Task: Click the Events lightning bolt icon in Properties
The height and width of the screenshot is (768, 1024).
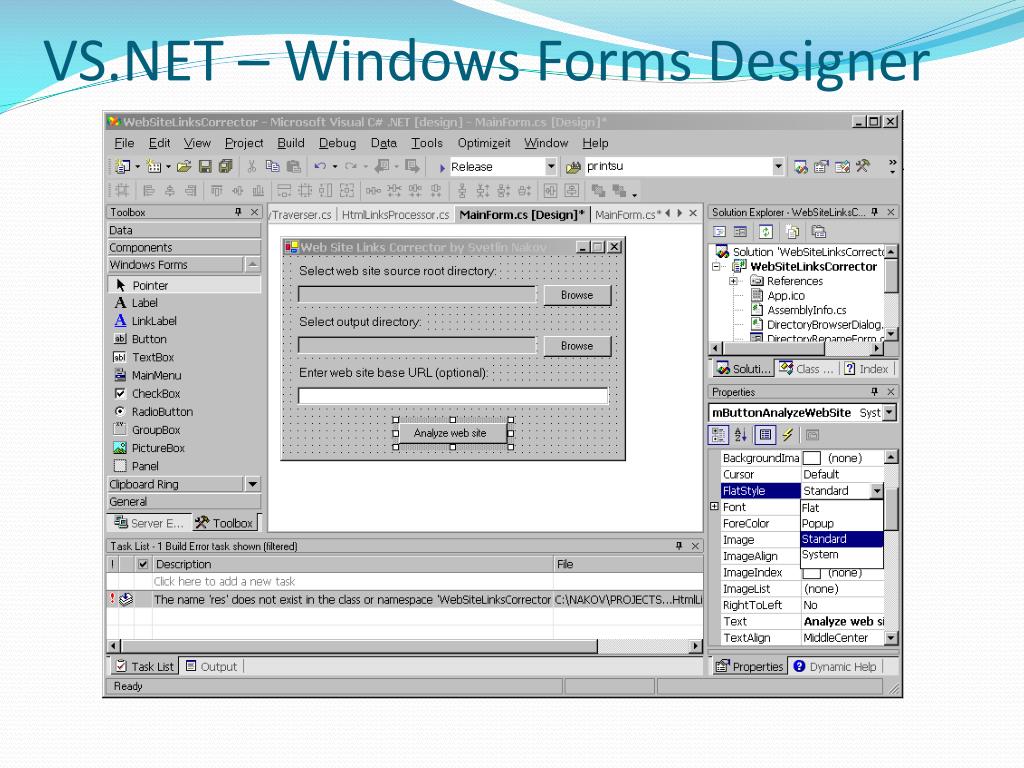Action: click(788, 435)
